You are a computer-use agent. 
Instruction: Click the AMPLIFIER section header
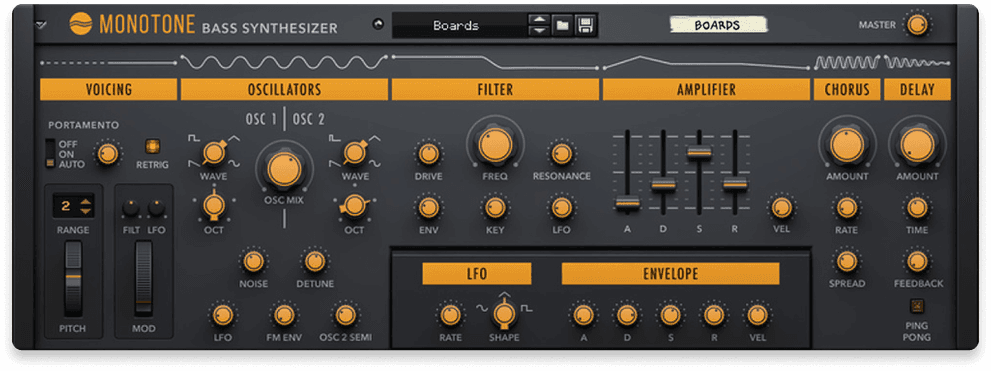(x=707, y=89)
